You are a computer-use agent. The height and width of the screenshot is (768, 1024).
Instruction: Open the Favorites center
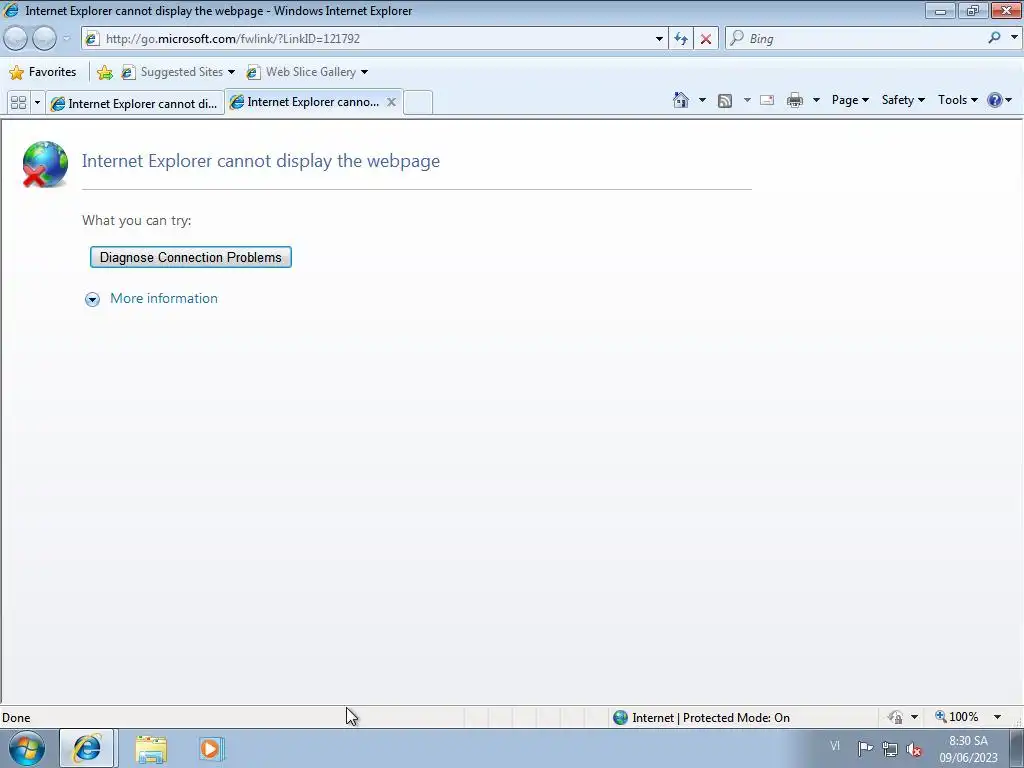point(43,72)
